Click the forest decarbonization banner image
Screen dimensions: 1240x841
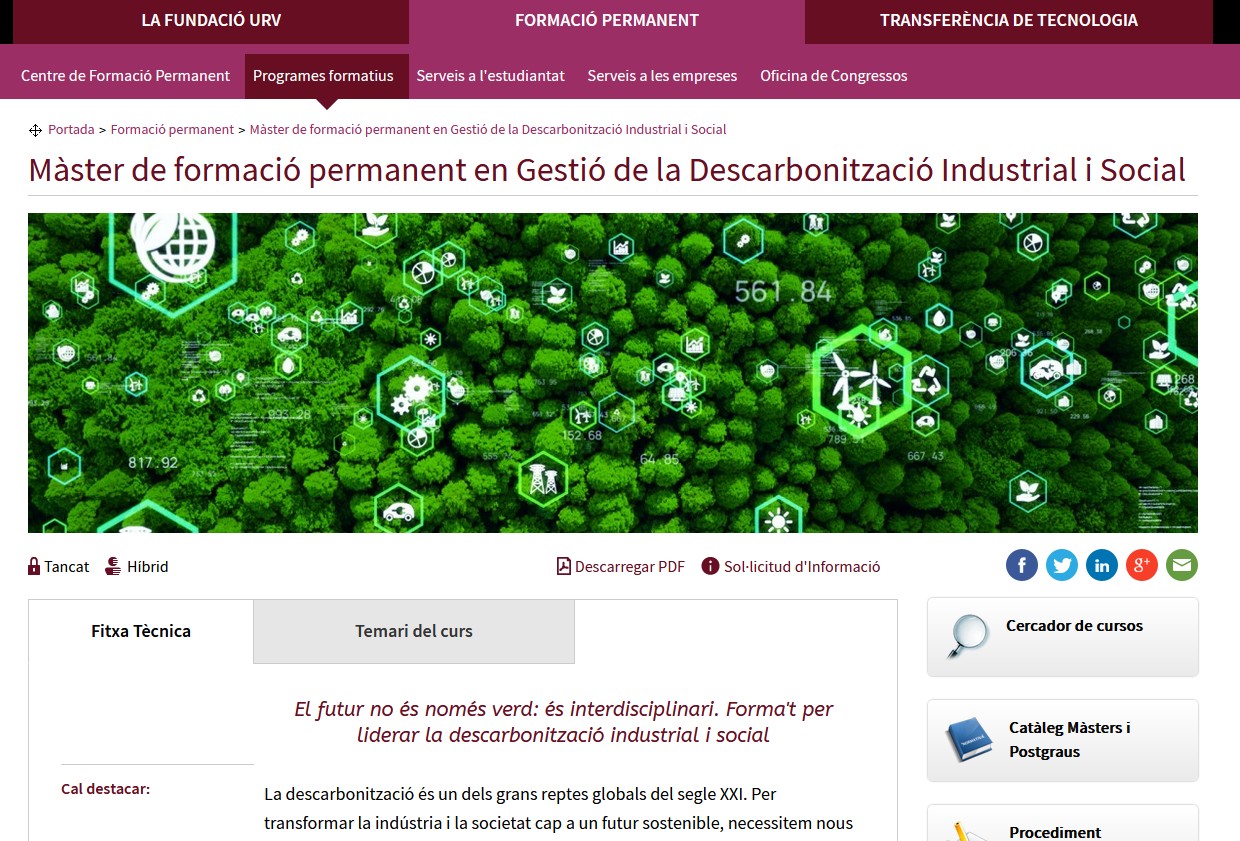[612, 372]
